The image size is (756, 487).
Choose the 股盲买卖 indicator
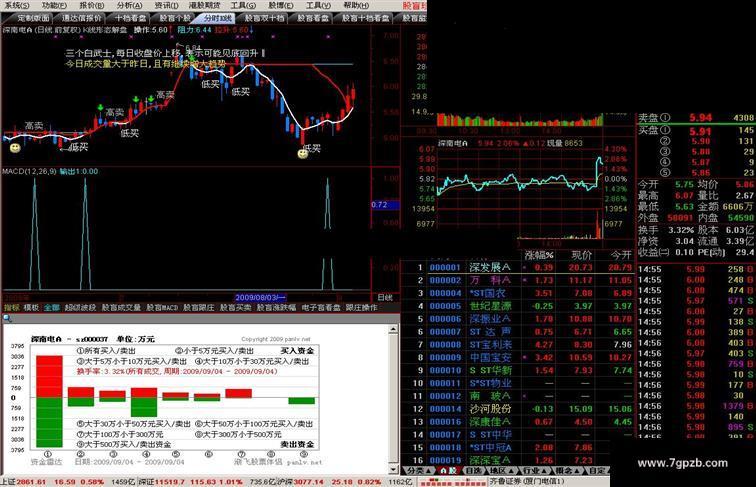[236, 307]
